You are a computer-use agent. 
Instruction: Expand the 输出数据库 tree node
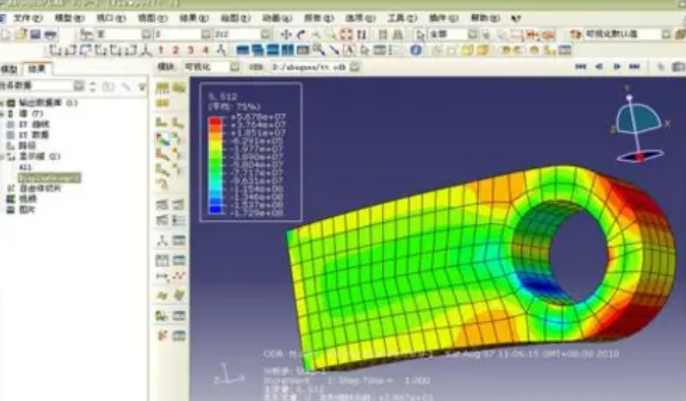pyautogui.click(x=7, y=104)
